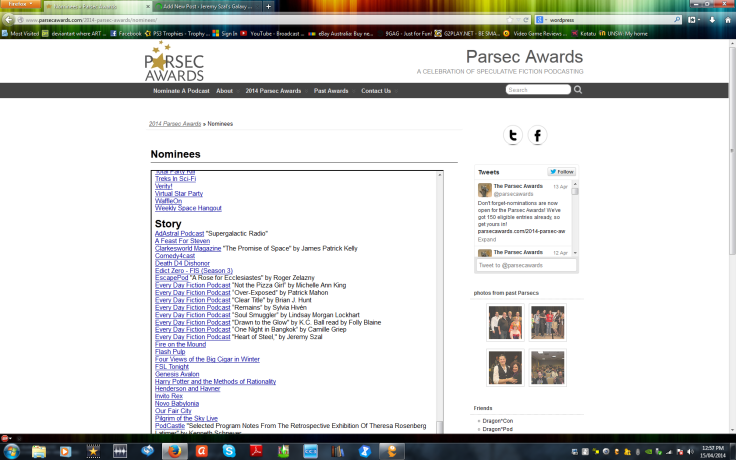Open Firefox from the Windows taskbar
The image size is (736, 460).
pyautogui.click(x=173, y=451)
